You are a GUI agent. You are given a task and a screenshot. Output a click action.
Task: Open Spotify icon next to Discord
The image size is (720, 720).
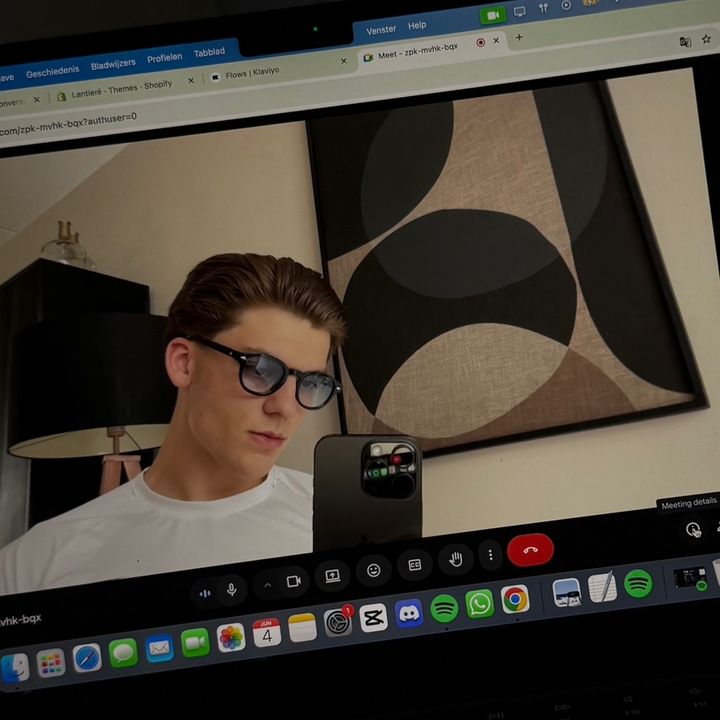[x=444, y=608]
